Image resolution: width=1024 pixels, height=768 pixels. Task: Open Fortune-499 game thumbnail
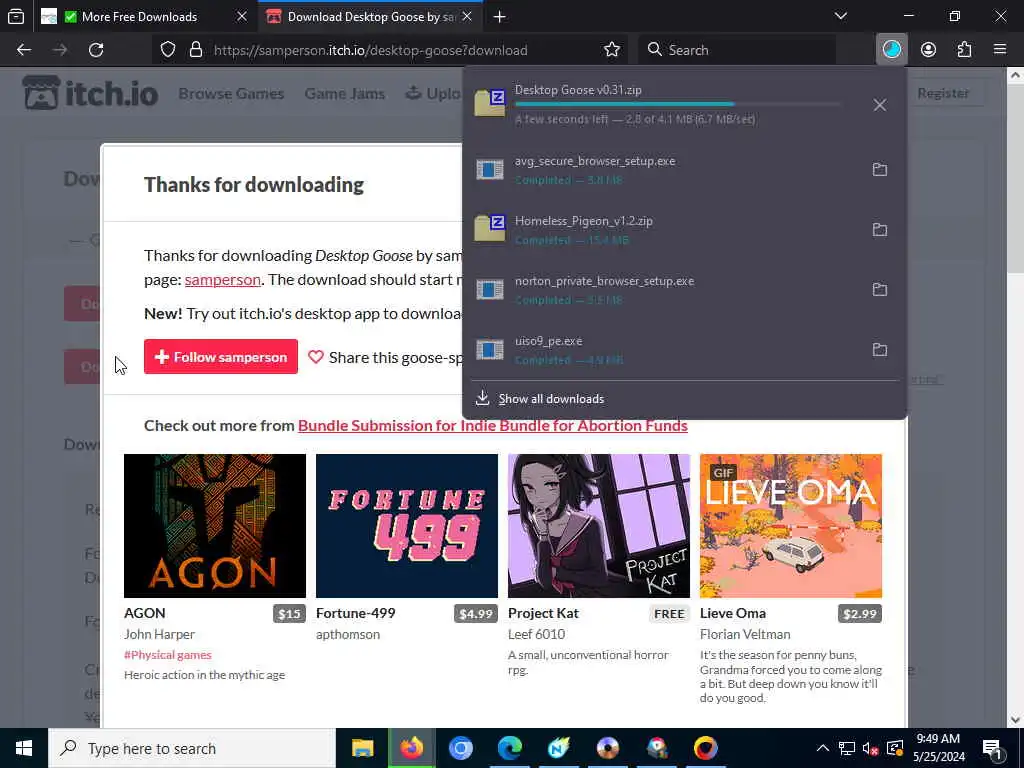[x=407, y=526]
